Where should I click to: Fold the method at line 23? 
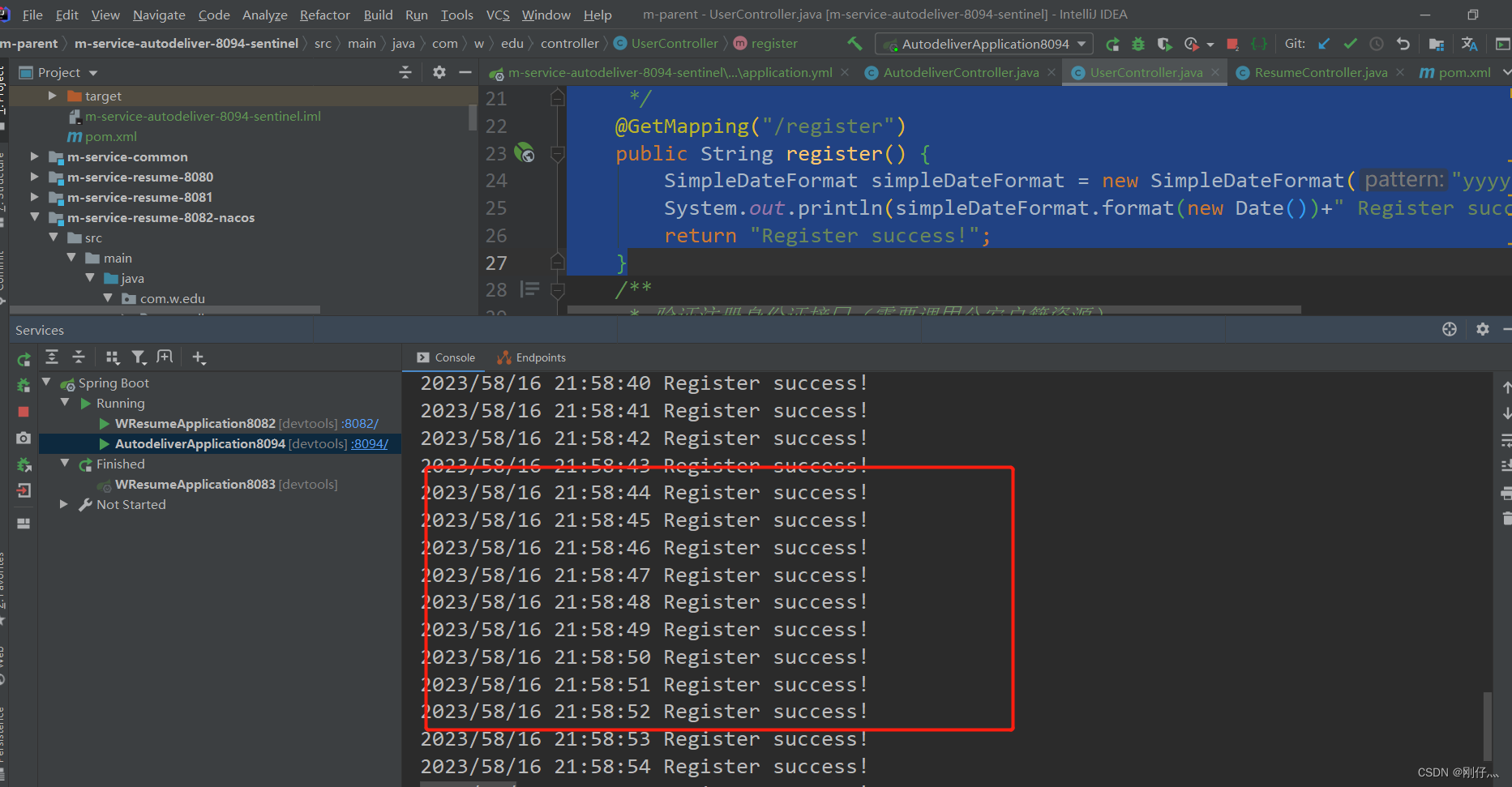click(557, 153)
